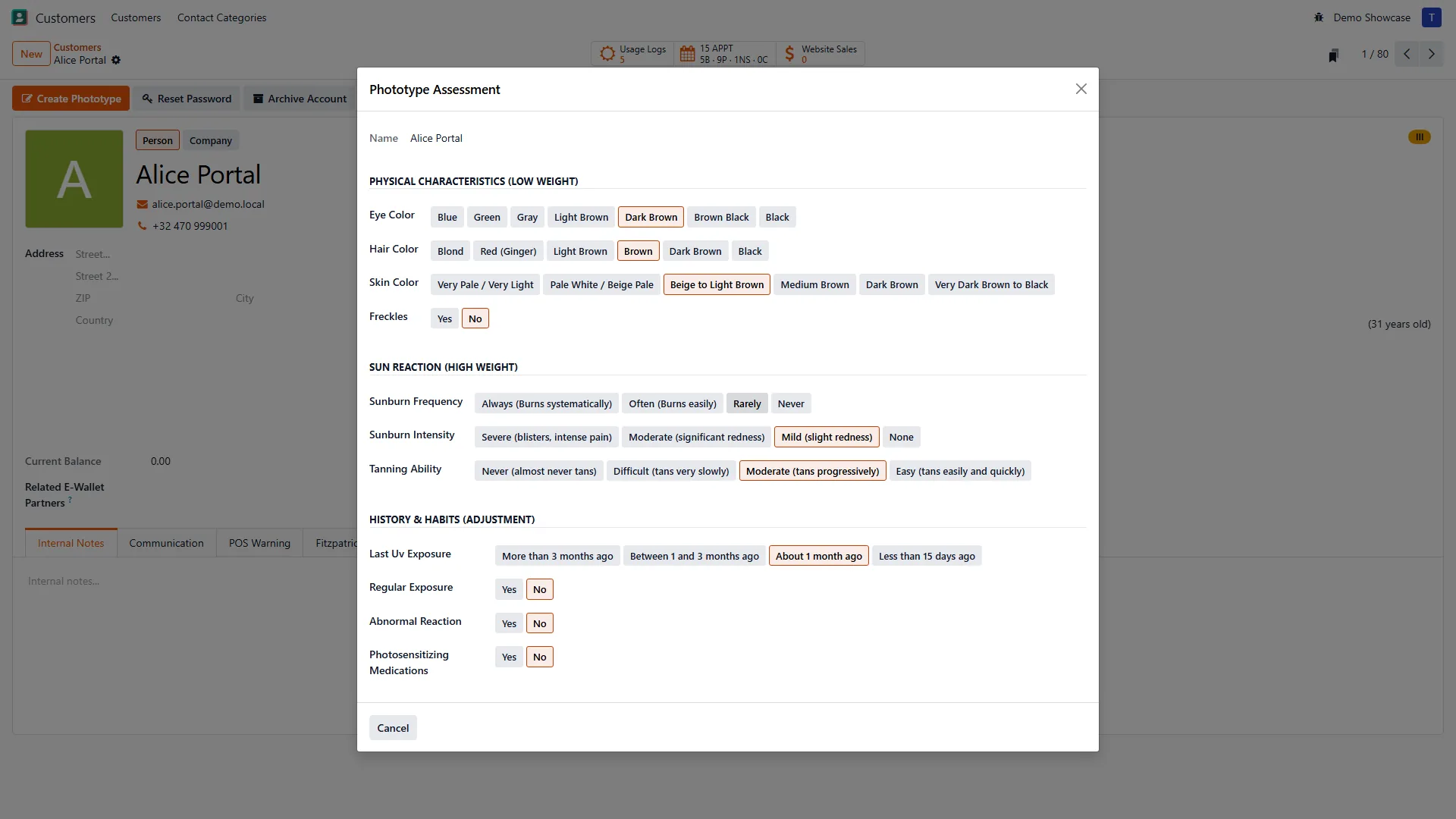Choose None sunburn intensity

901,438
